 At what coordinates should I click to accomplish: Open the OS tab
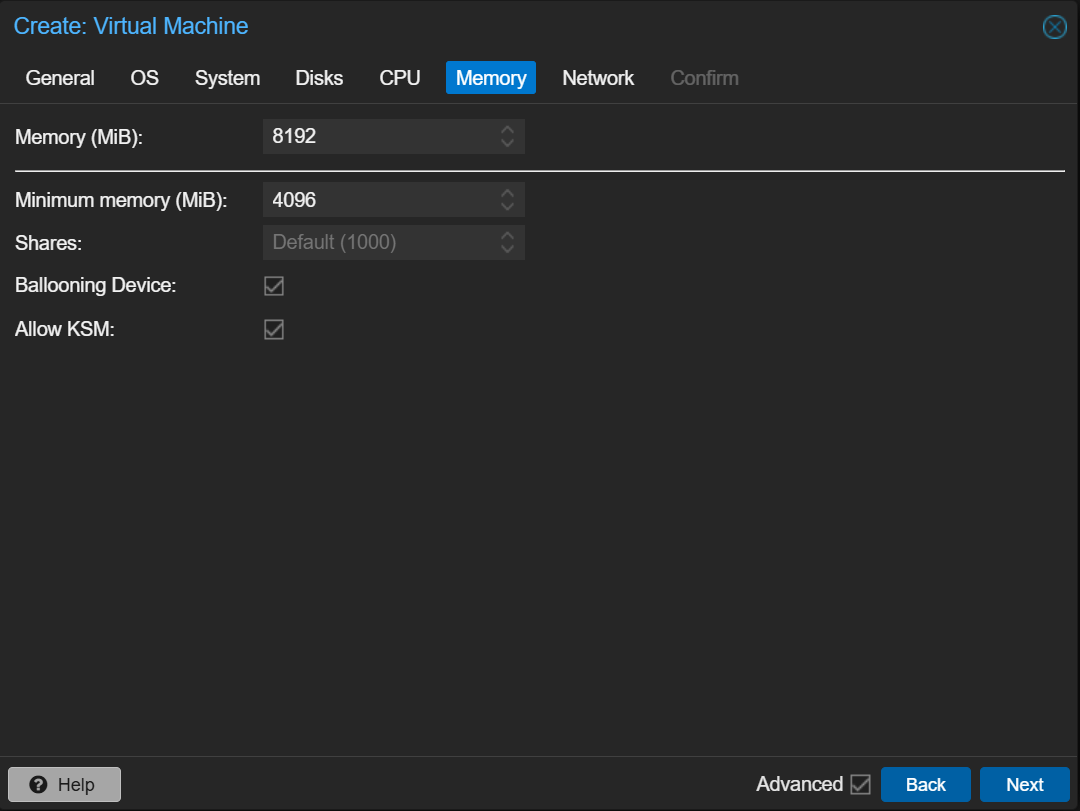point(145,78)
